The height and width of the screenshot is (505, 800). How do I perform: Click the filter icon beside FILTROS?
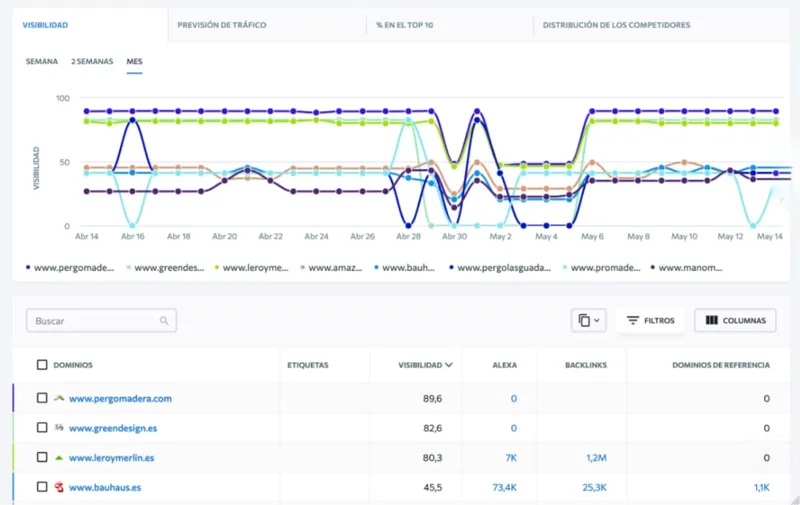(632, 321)
